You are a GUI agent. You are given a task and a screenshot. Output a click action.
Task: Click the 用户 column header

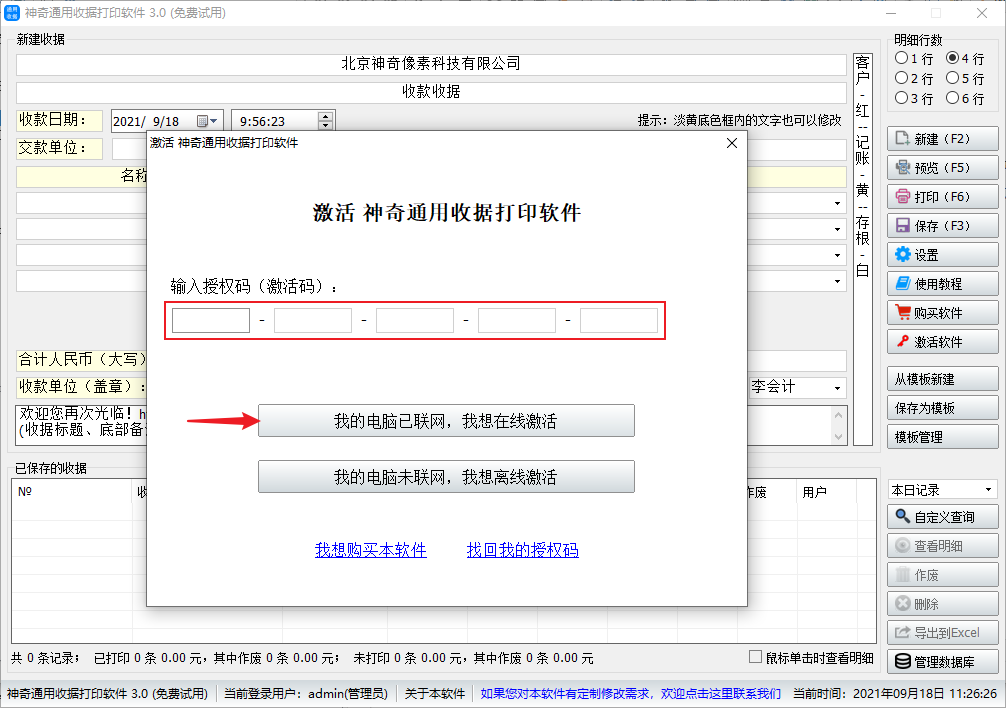pos(827,492)
